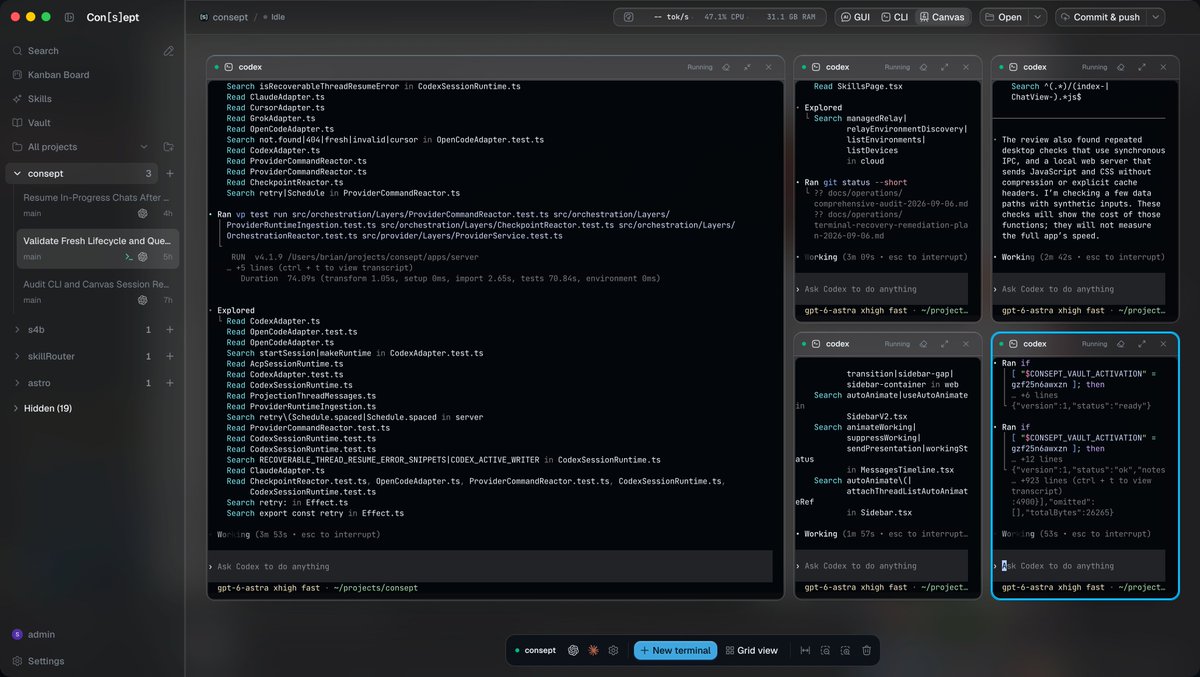Expand the top-middle codex terminal fullscreen
The width and height of the screenshot is (1200, 677).
(x=943, y=67)
